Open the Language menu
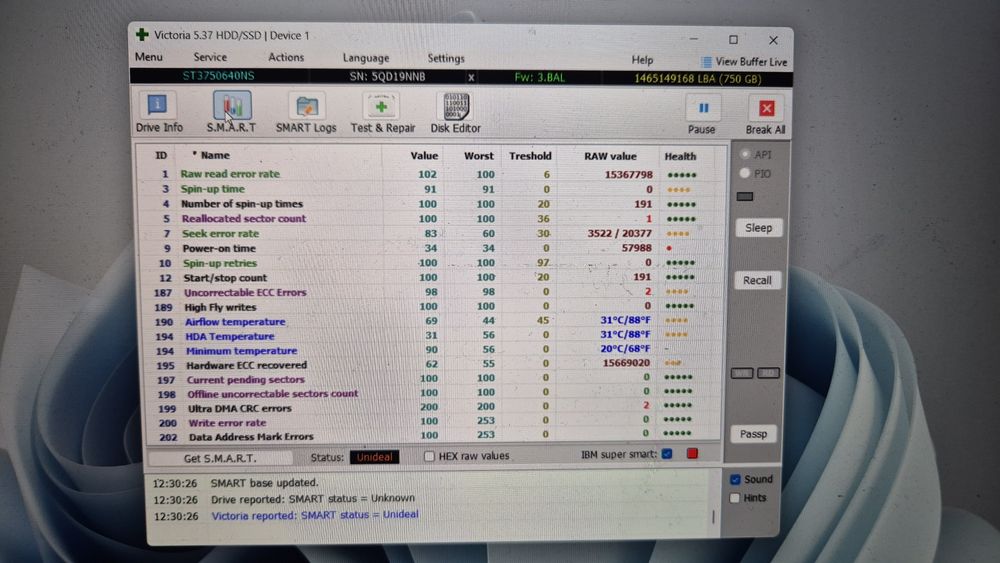1000x563 pixels. tap(365, 58)
